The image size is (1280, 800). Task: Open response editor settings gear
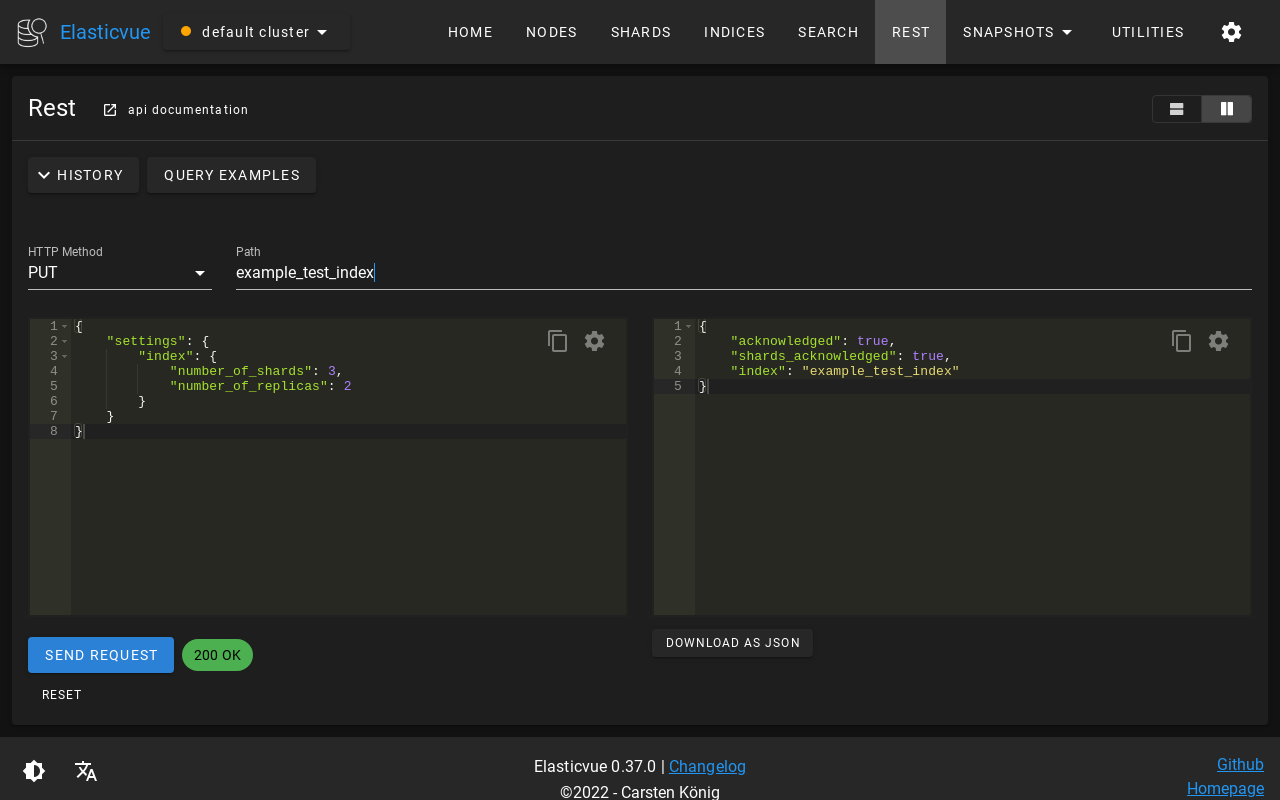[x=1219, y=341]
